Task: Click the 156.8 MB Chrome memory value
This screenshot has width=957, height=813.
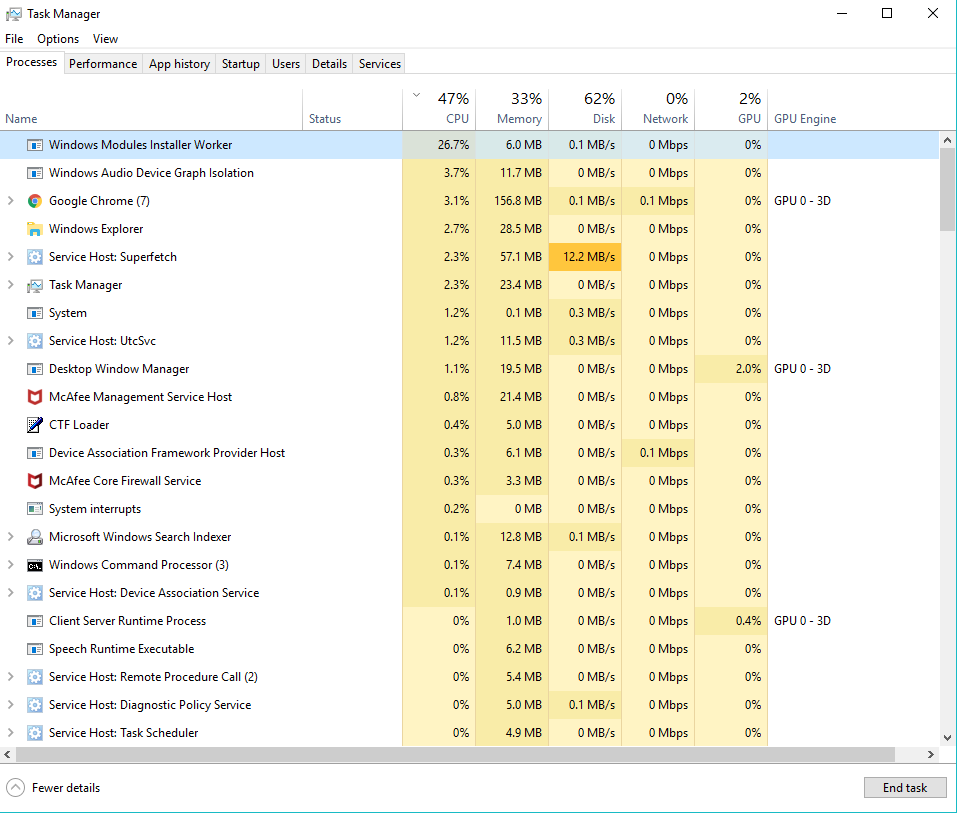Action: pyautogui.click(x=518, y=201)
